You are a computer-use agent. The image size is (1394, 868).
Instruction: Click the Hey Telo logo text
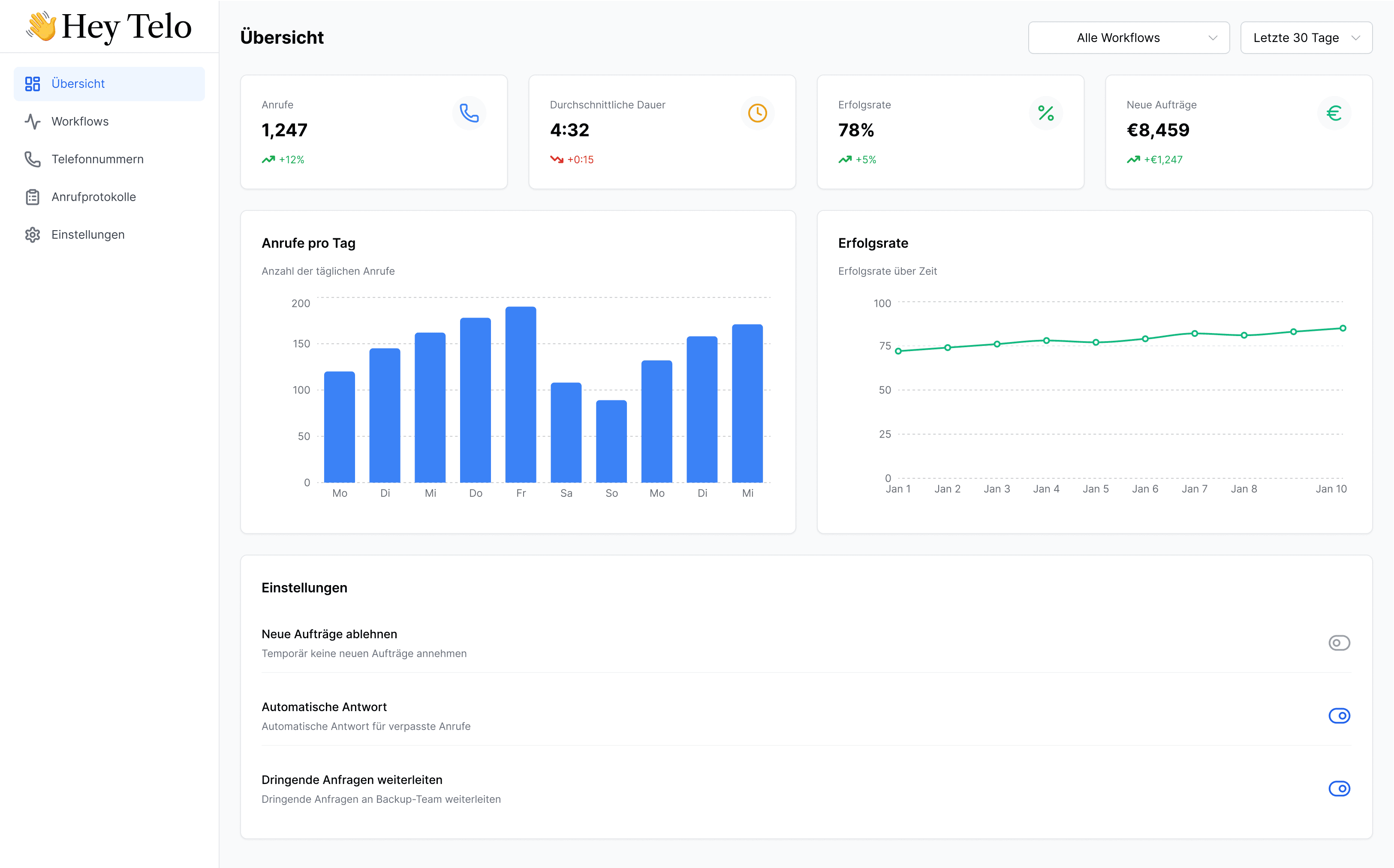pyautogui.click(x=126, y=27)
